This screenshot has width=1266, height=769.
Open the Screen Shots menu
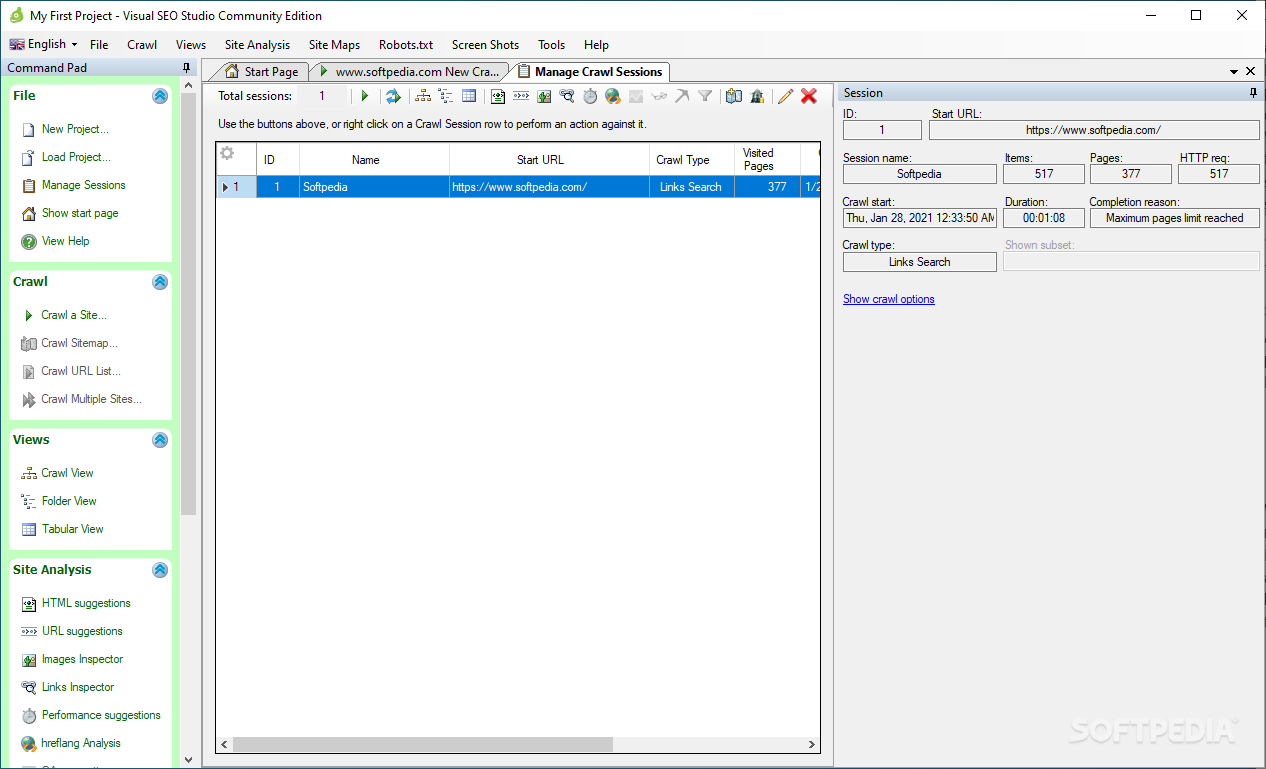485,45
